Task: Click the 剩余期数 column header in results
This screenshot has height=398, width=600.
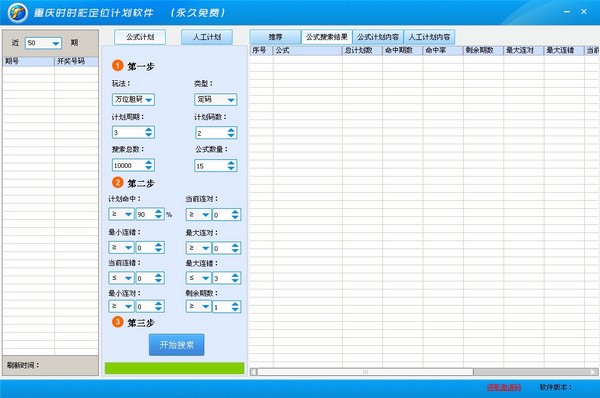Action: (483, 51)
